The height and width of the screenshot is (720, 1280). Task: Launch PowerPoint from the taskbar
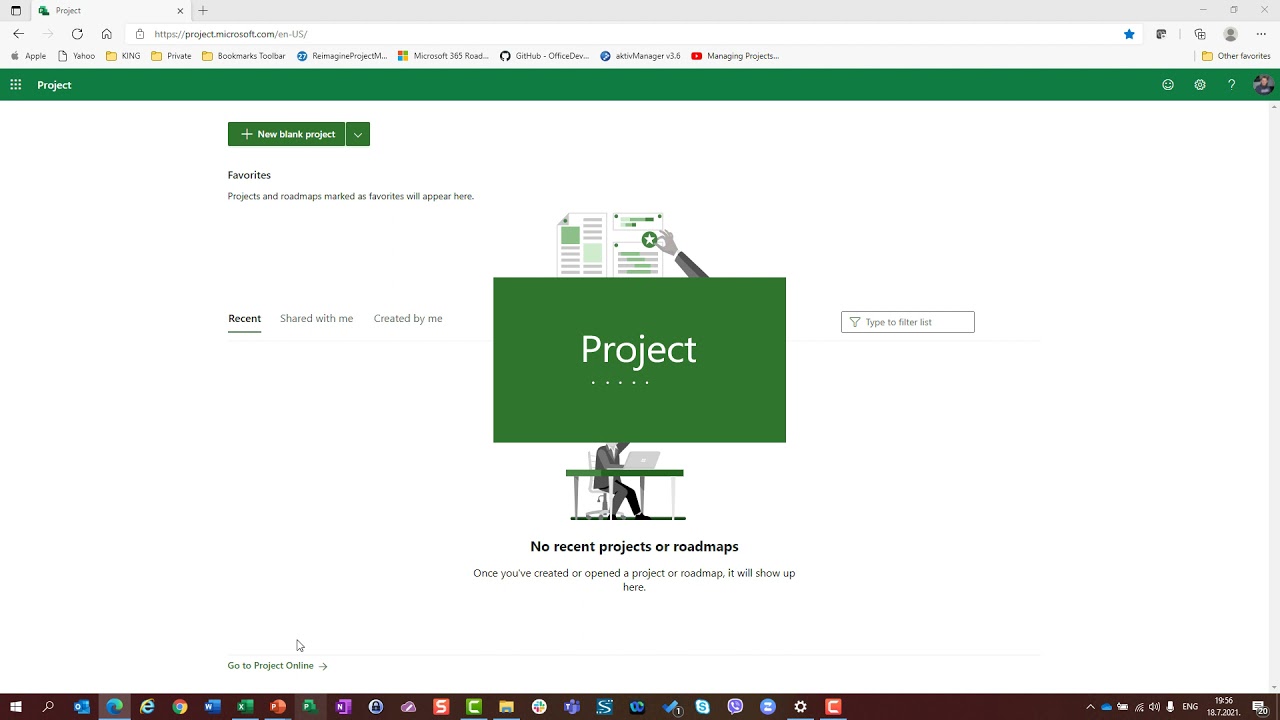click(278, 707)
